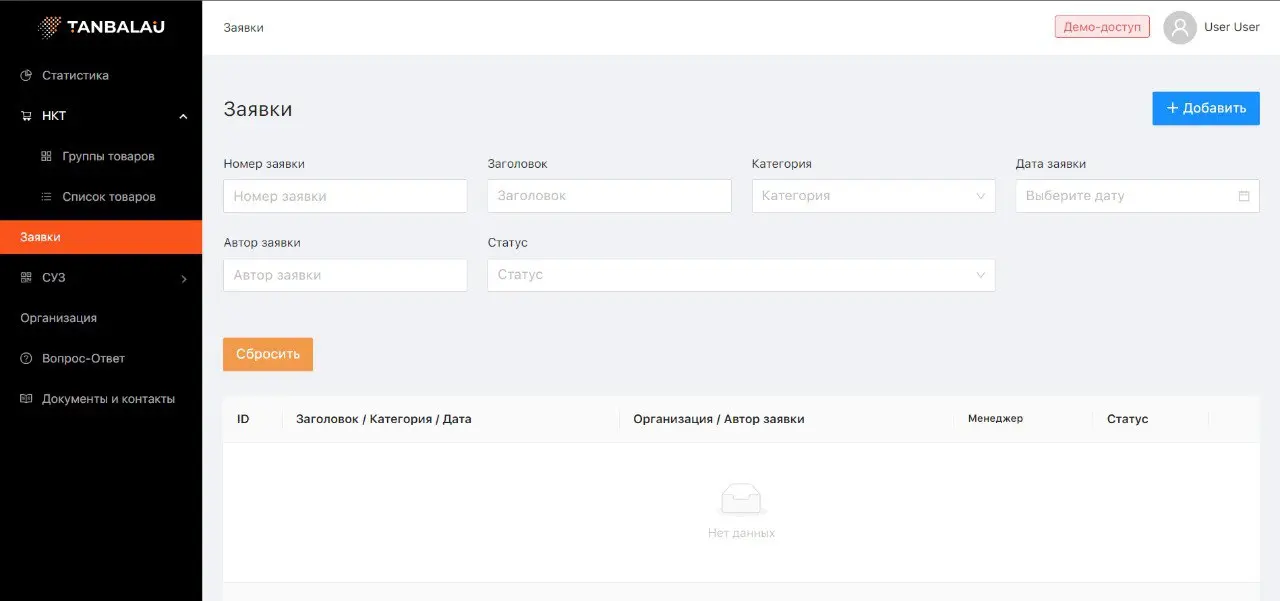Screen dimensions: 1280x601
Task: Open the Статус dropdown filter
Action: pyautogui.click(x=741, y=275)
